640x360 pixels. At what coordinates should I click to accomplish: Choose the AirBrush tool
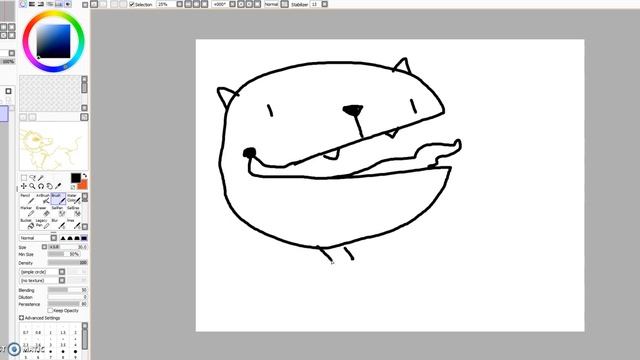[43, 199]
